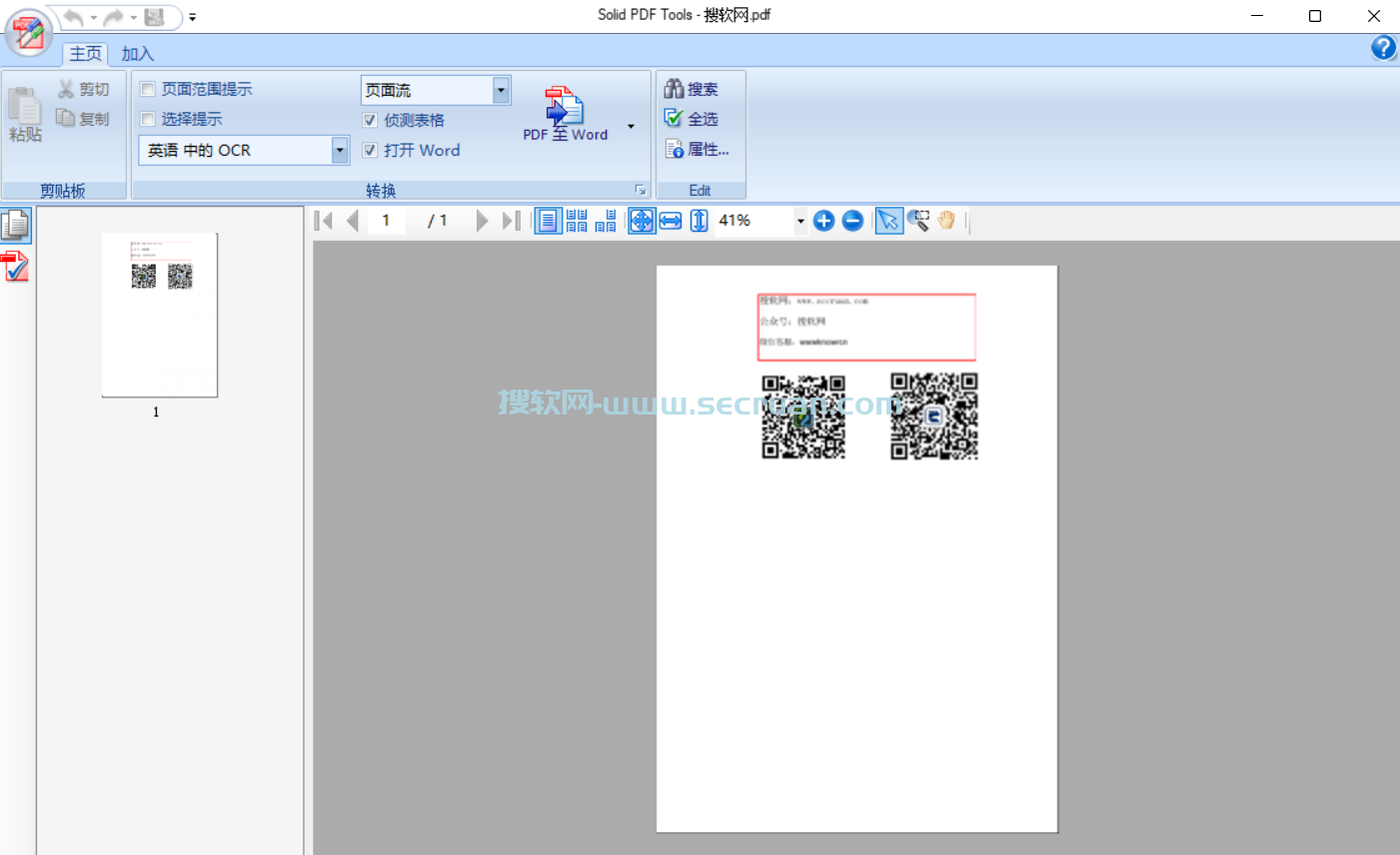Image resolution: width=1400 pixels, height=855 pixels.
Task: Go to next page arrow
Action: [x=482, y=221]
